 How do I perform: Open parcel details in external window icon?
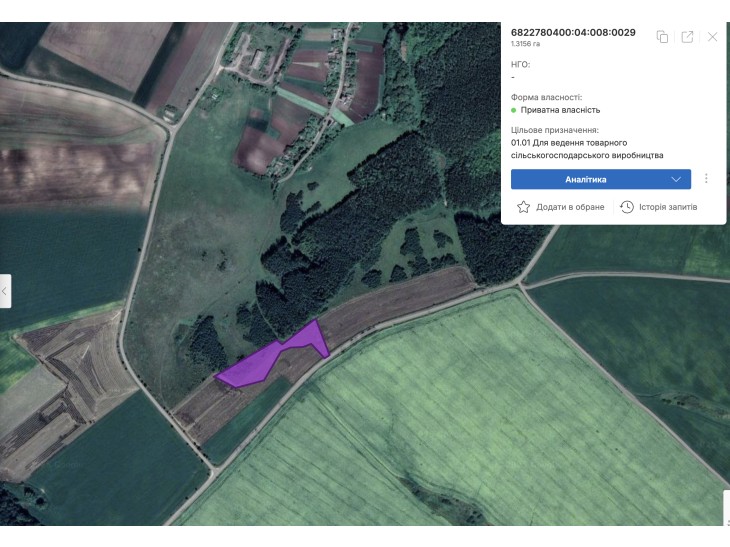pos(687,37)
